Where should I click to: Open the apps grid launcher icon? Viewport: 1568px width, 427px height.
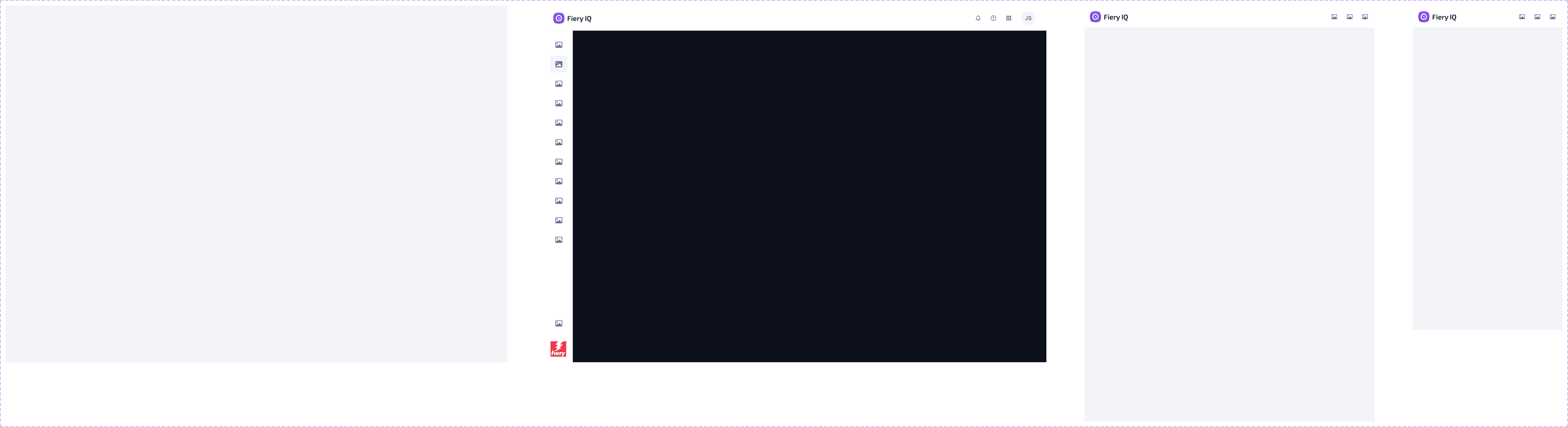pyautogui.click(x=1008, y=18)
